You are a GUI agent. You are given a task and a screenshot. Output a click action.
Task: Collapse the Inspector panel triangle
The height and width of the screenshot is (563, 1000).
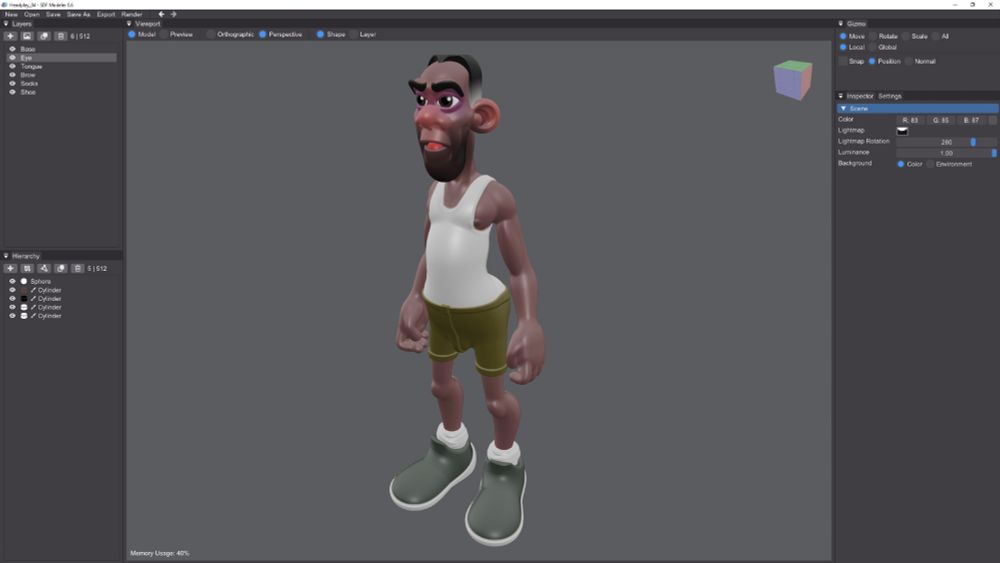pos(841,96)
